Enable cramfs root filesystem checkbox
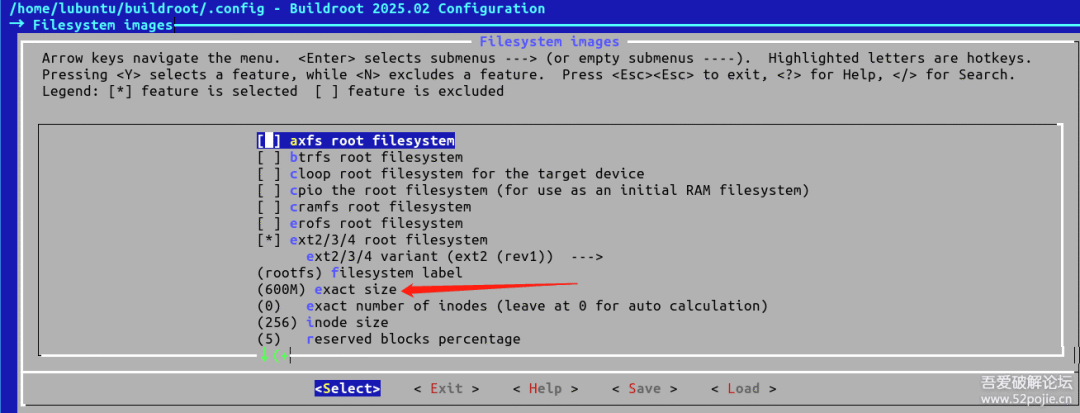 269,207
